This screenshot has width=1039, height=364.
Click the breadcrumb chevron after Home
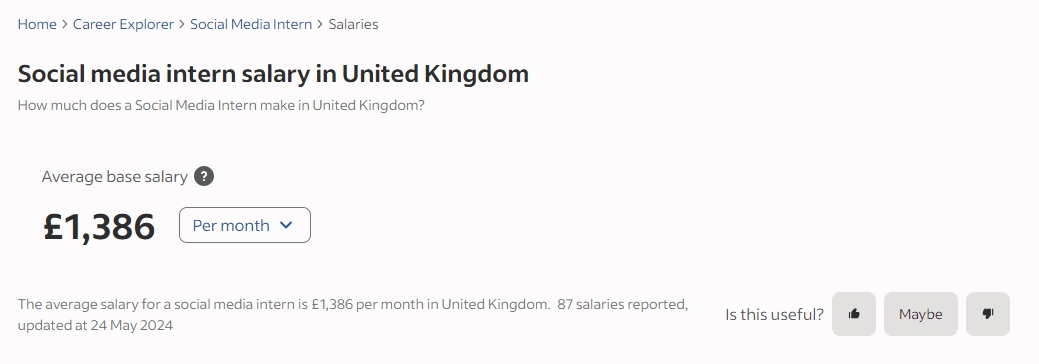[64, 25]
